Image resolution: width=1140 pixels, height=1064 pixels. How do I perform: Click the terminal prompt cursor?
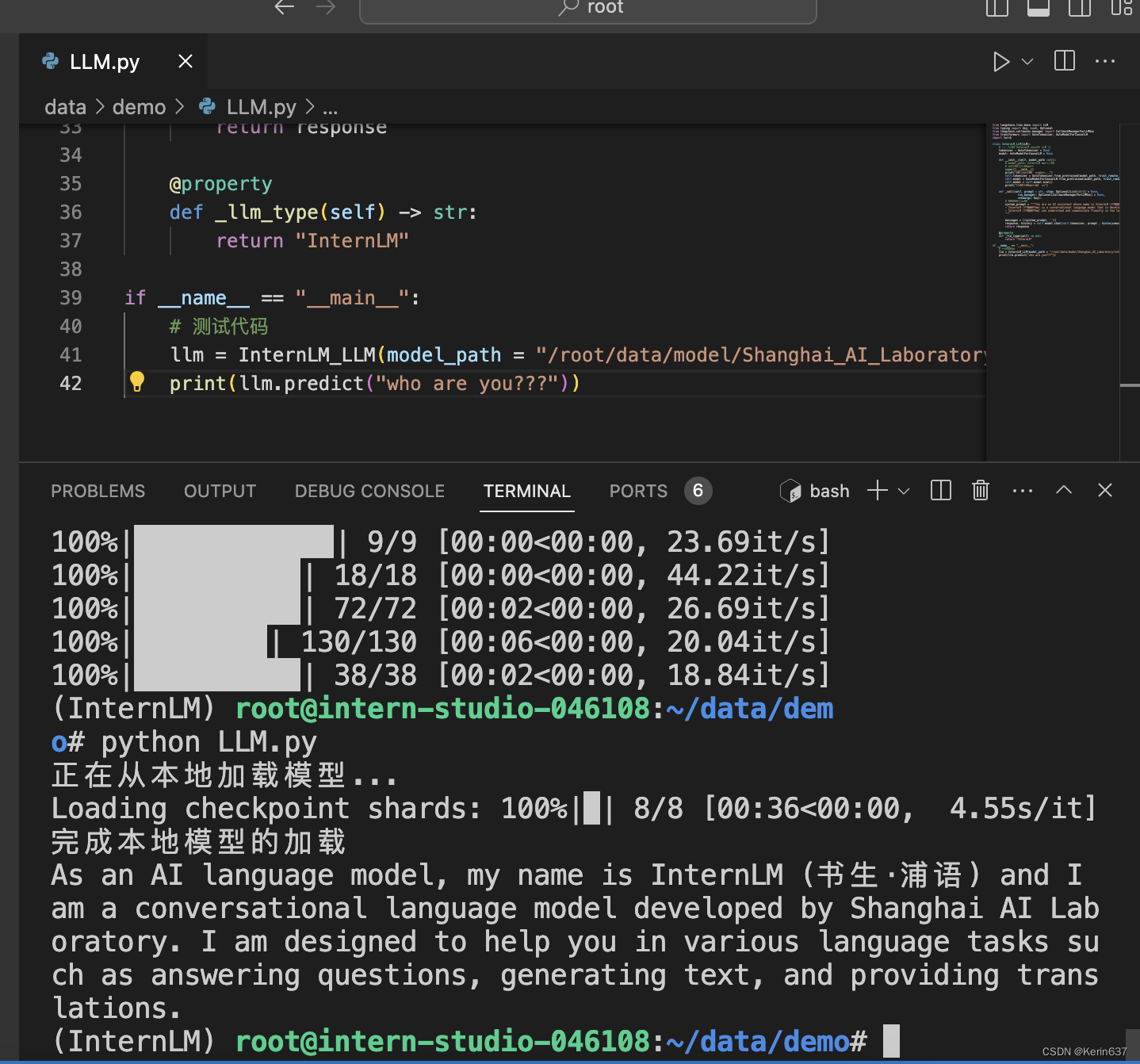(891, 1041)
